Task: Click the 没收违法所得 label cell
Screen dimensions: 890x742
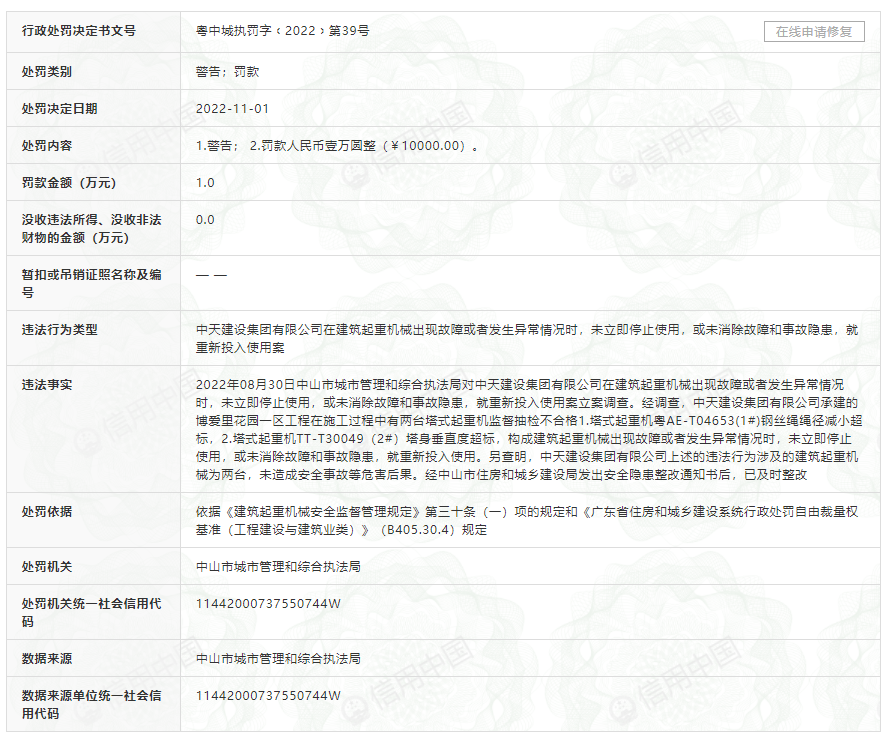Action: pos(91,228)
